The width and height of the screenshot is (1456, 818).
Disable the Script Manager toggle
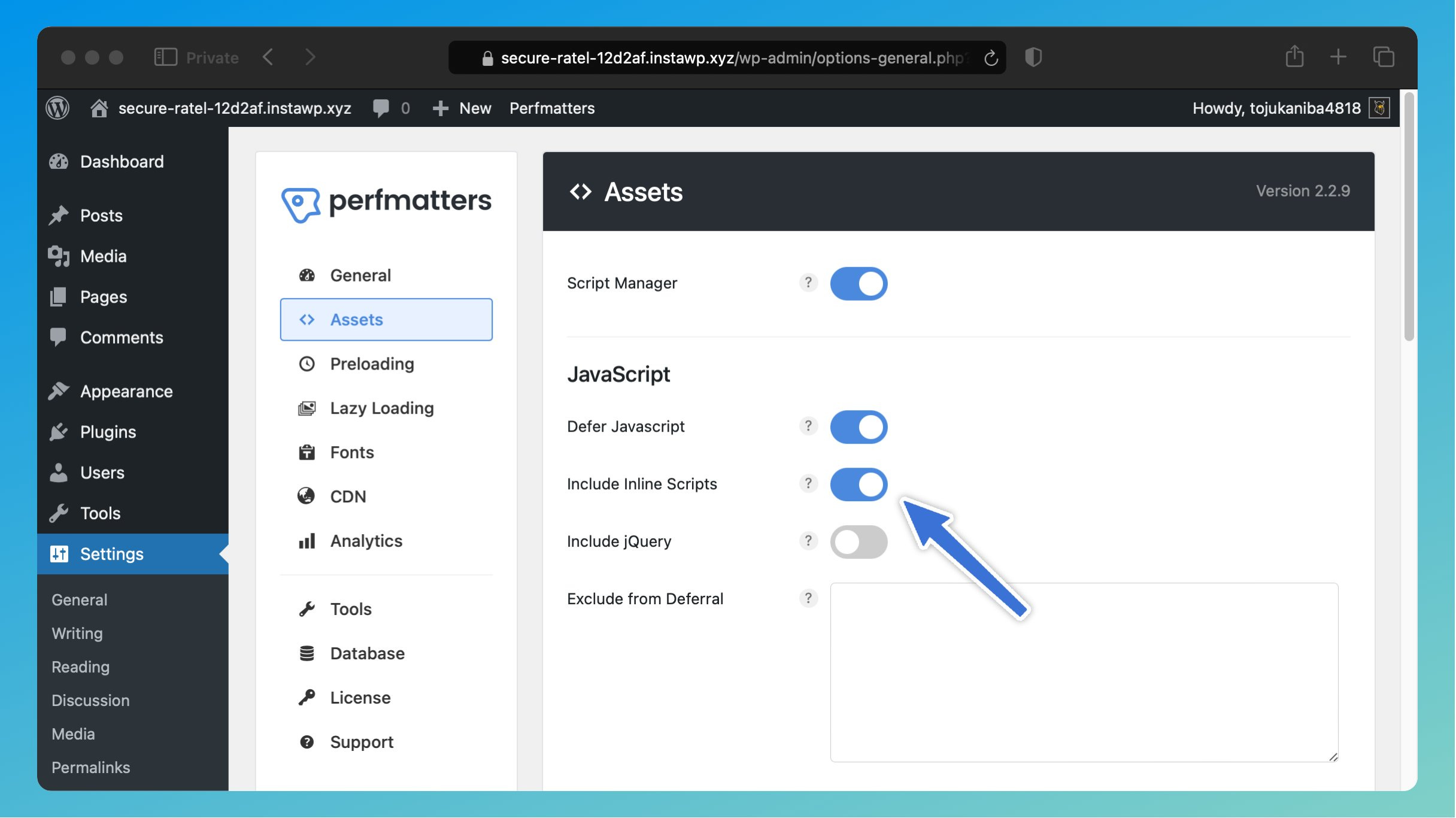pos(859,283)
